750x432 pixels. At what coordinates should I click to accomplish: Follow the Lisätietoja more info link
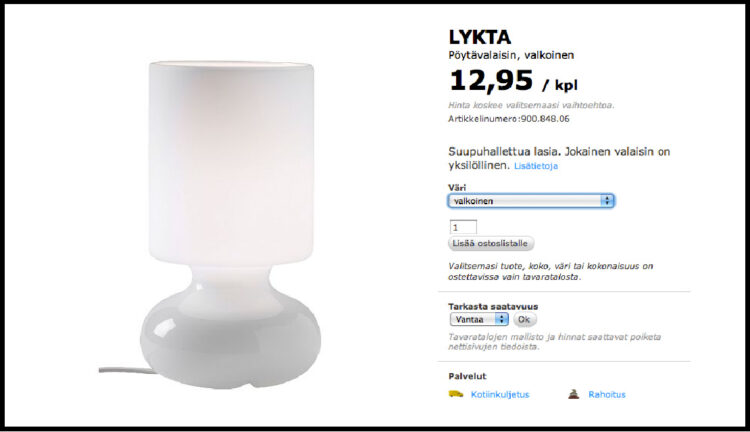536,166
